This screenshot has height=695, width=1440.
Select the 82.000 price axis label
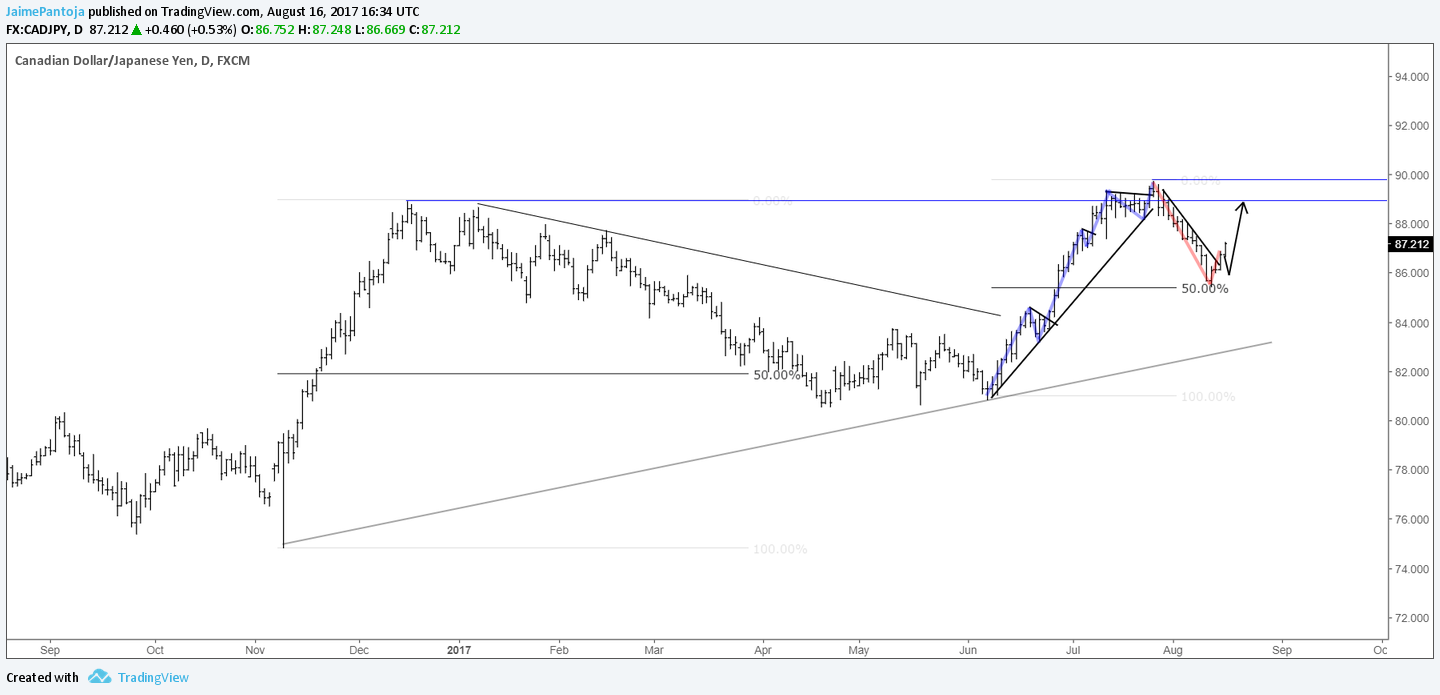(1412, 372)
